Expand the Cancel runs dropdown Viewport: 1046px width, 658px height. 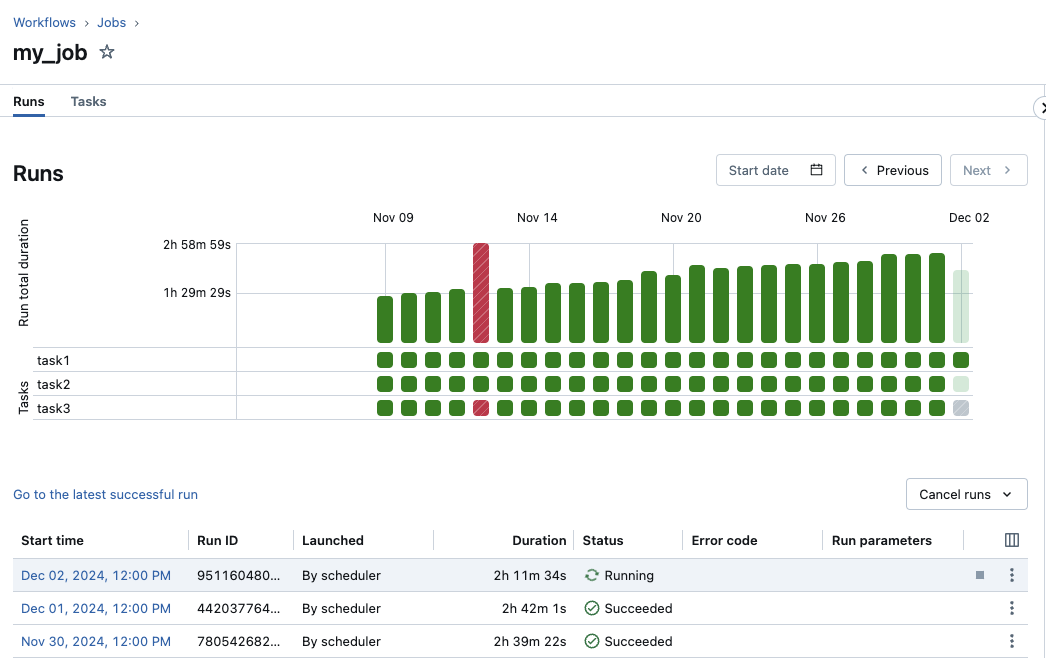(966, 494)
